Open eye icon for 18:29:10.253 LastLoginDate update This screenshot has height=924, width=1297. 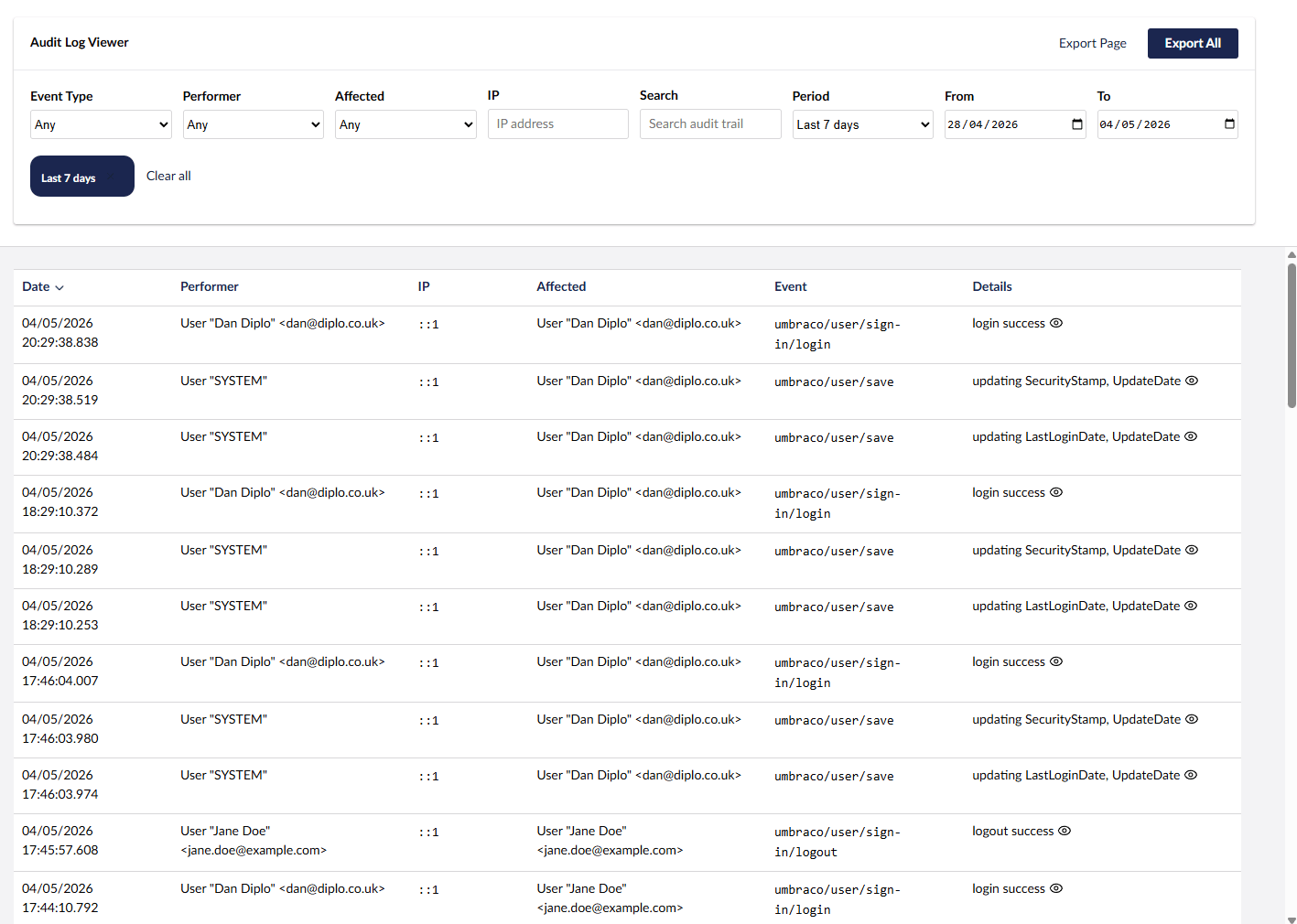tap(1191, 606)
